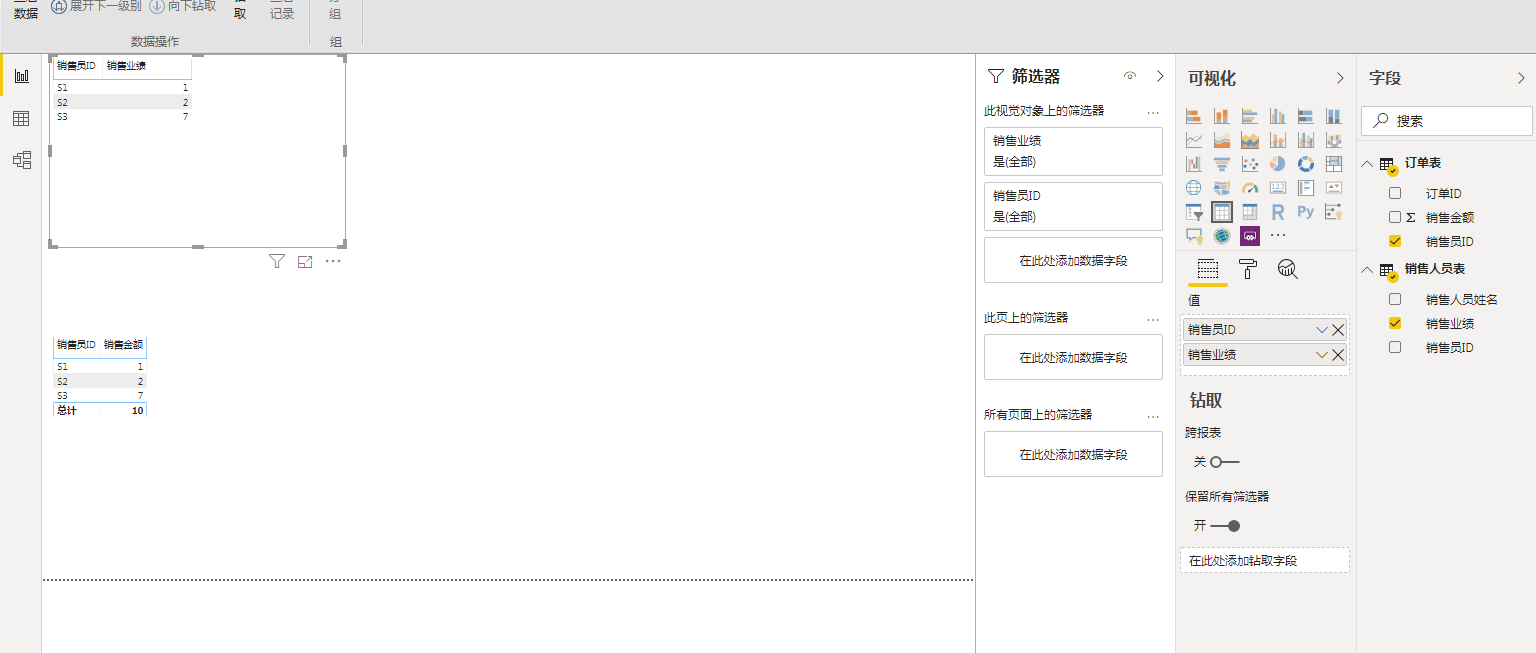This screenshot has width=1536, height=653.
Task: Open options for 此视觉对象上的筛选器
Action: pyautogui.click(x=1153, y=112)
